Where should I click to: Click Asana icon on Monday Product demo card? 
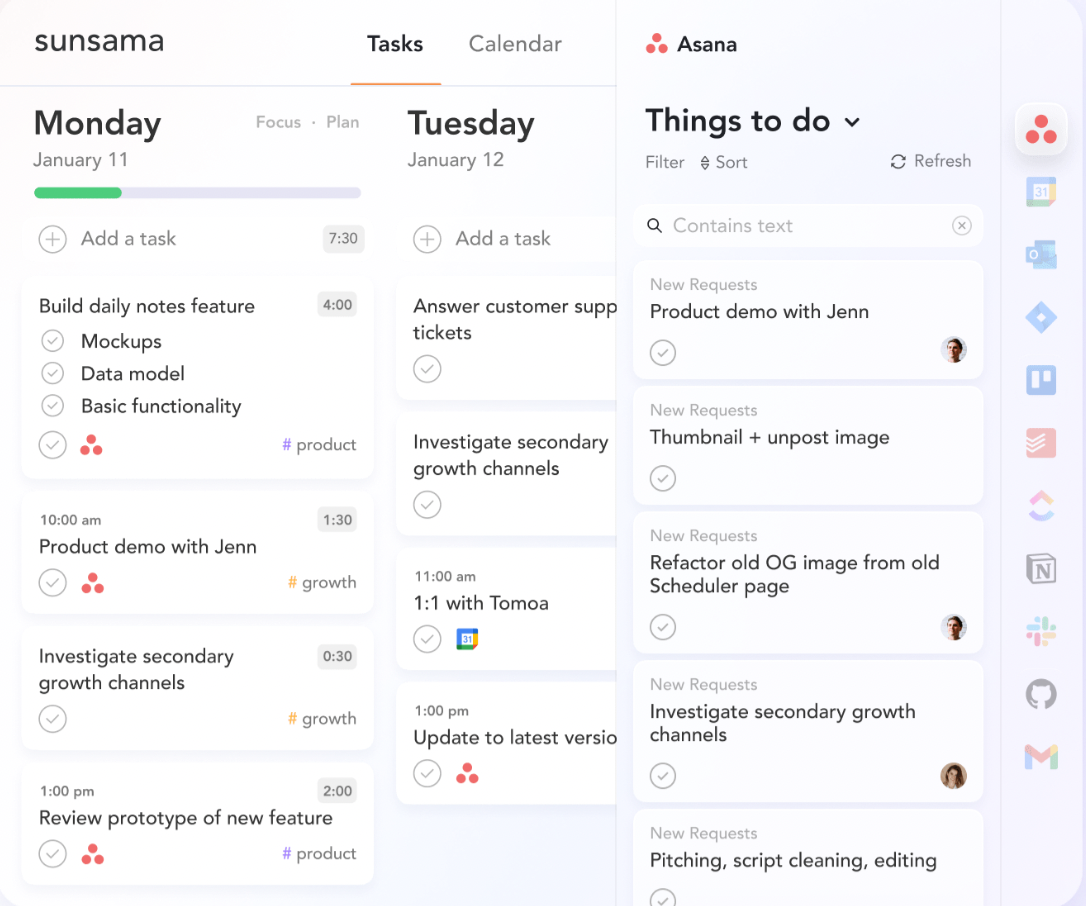[93, 583]
